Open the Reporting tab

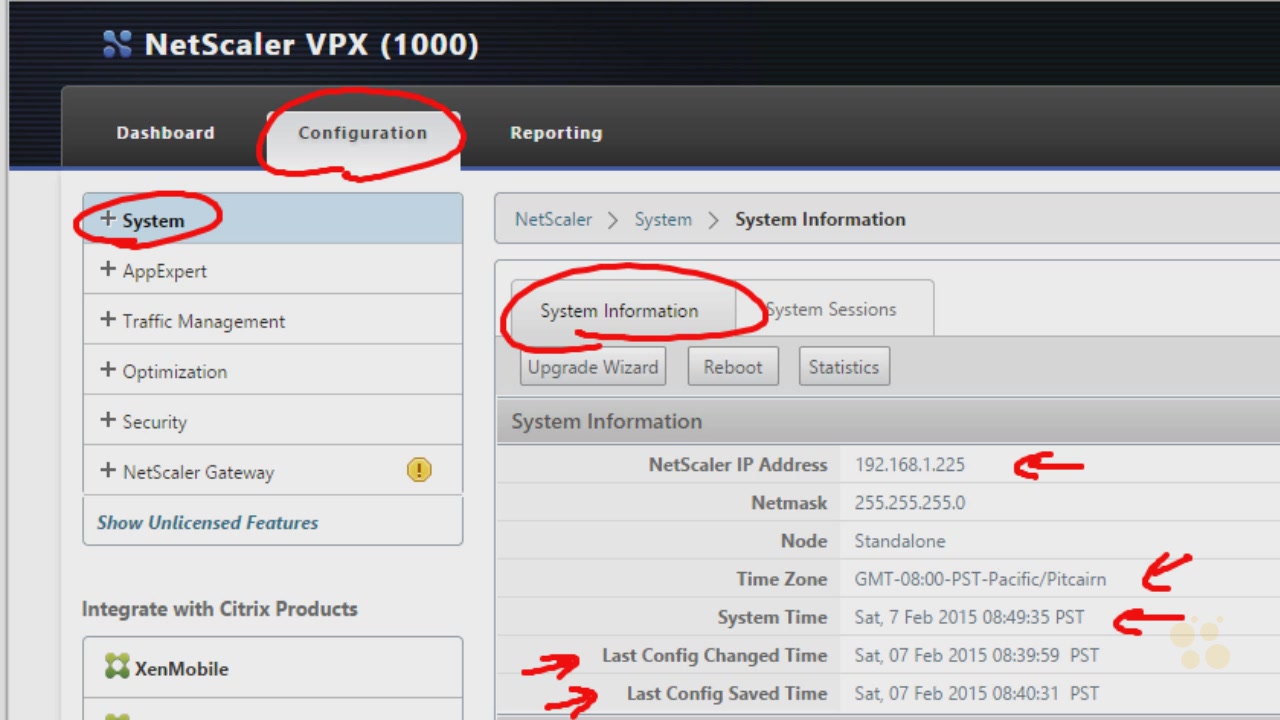click(x=556, y=133)
